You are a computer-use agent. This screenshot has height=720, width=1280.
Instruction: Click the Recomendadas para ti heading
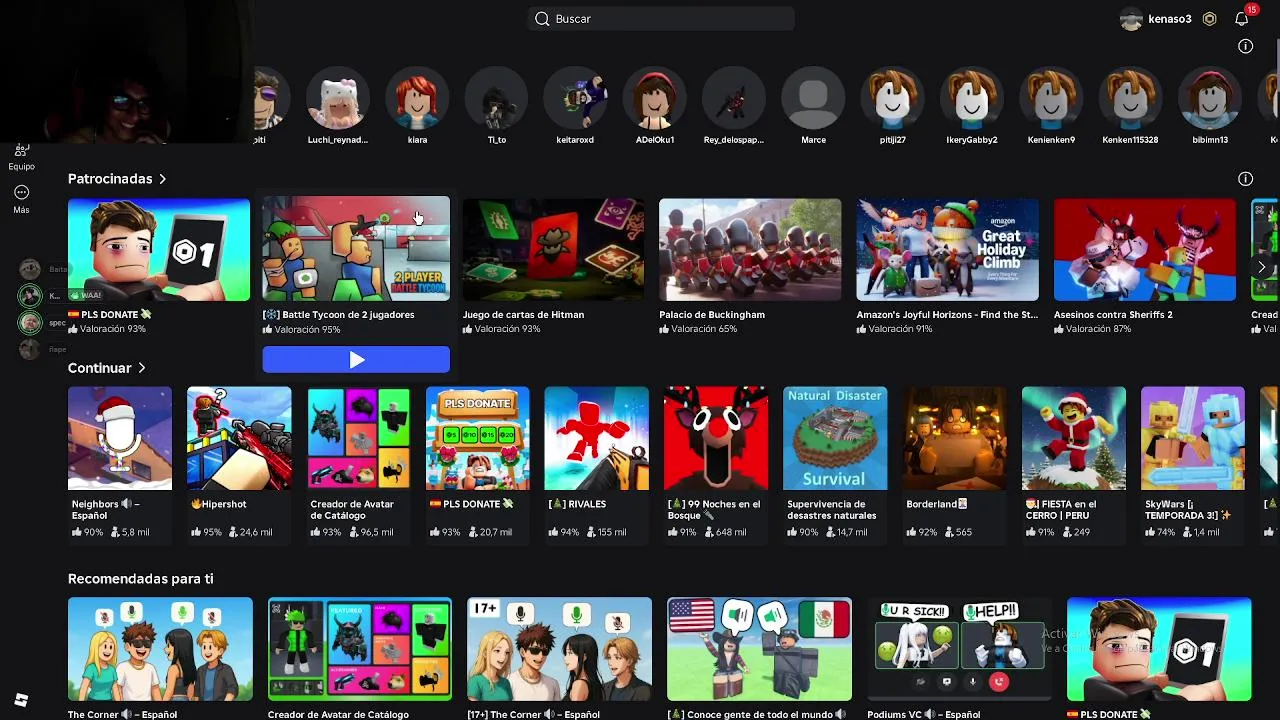point(141,579)
